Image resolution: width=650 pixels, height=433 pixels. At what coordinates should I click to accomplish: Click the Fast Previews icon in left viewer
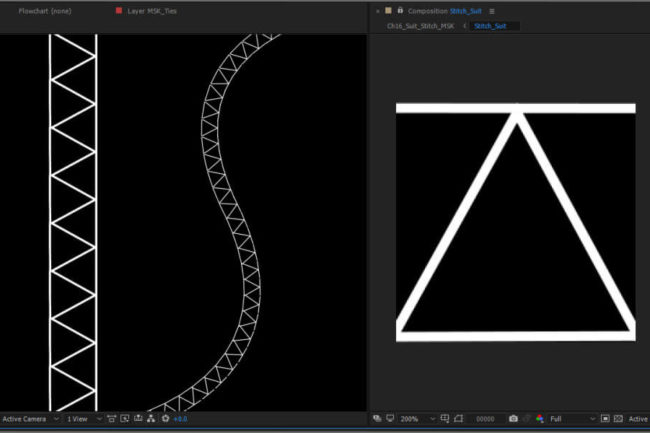tap(123, 419)
